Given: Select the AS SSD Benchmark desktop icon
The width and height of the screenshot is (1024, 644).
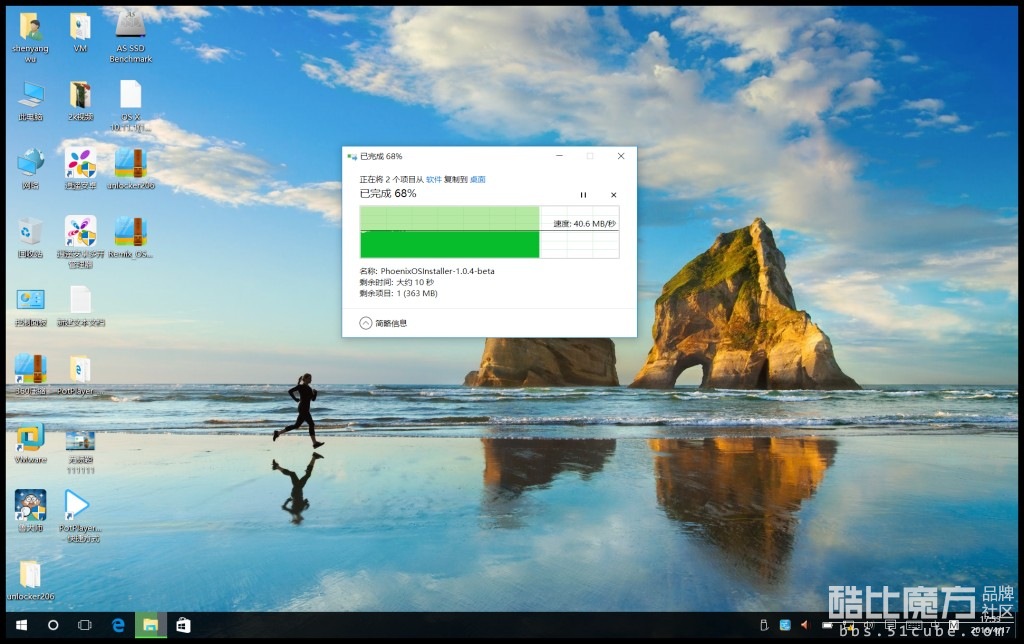Looking at the screenshot, I should pos(130,24).
